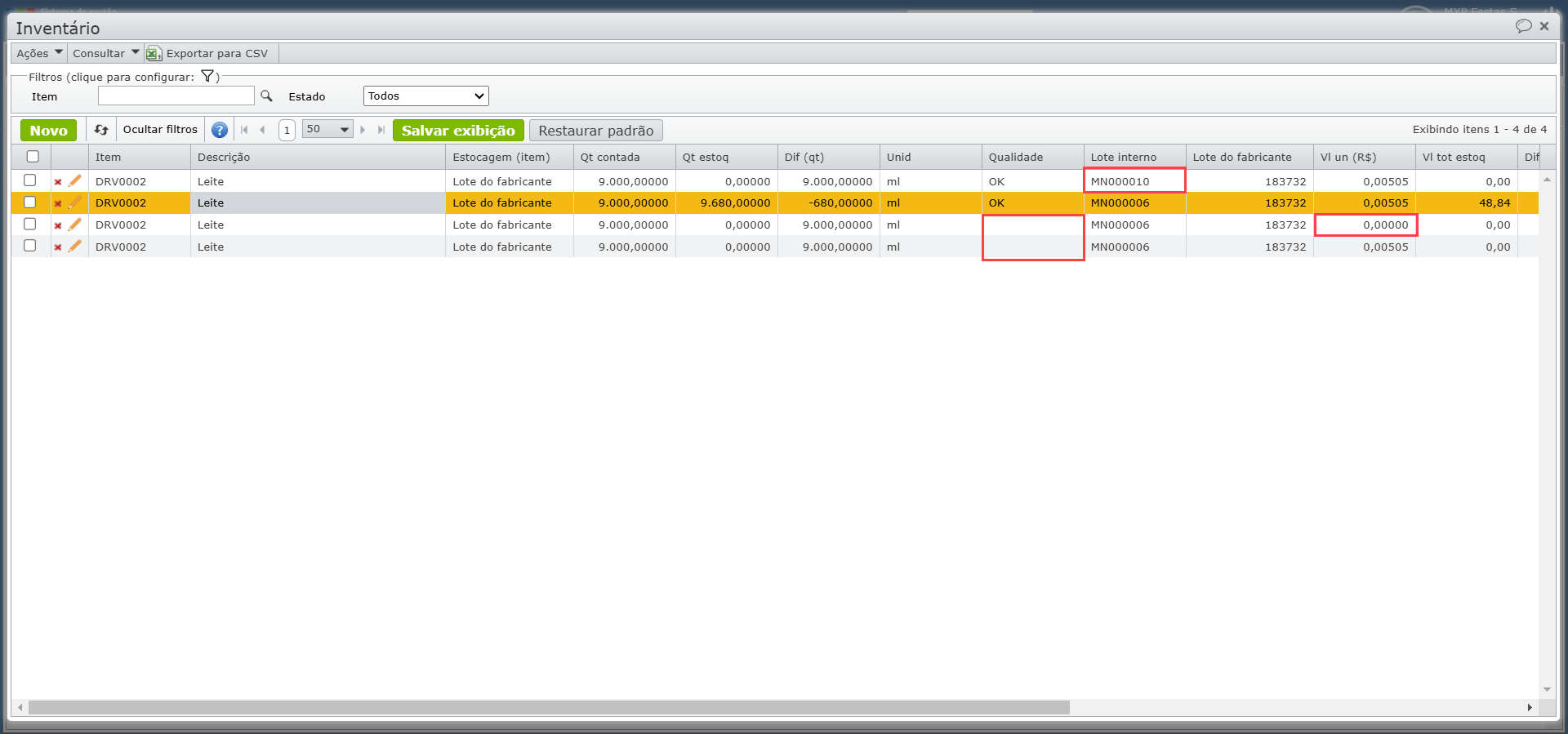The image size is (1568, 734).
Task: Tick the checkbox of the first row
Action: click(x=30, y=180)
